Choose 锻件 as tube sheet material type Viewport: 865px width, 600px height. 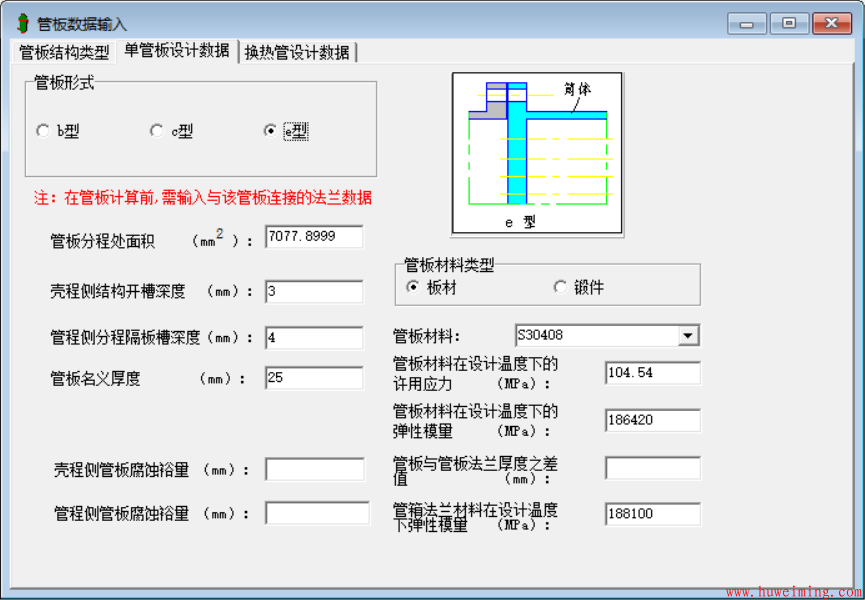pyautogui.click(x=559, y=287)
